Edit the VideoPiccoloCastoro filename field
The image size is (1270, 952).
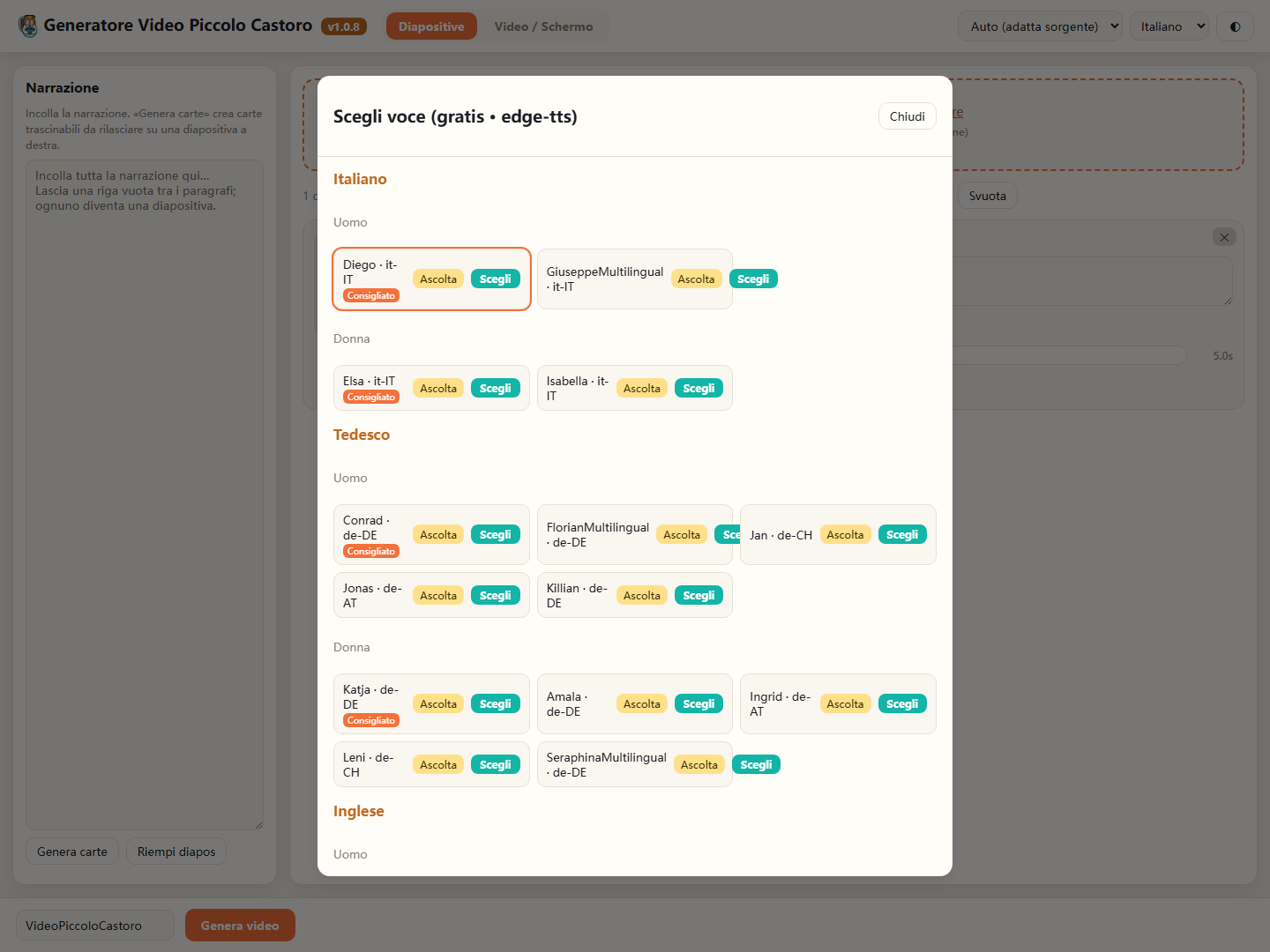pos(95,926)
